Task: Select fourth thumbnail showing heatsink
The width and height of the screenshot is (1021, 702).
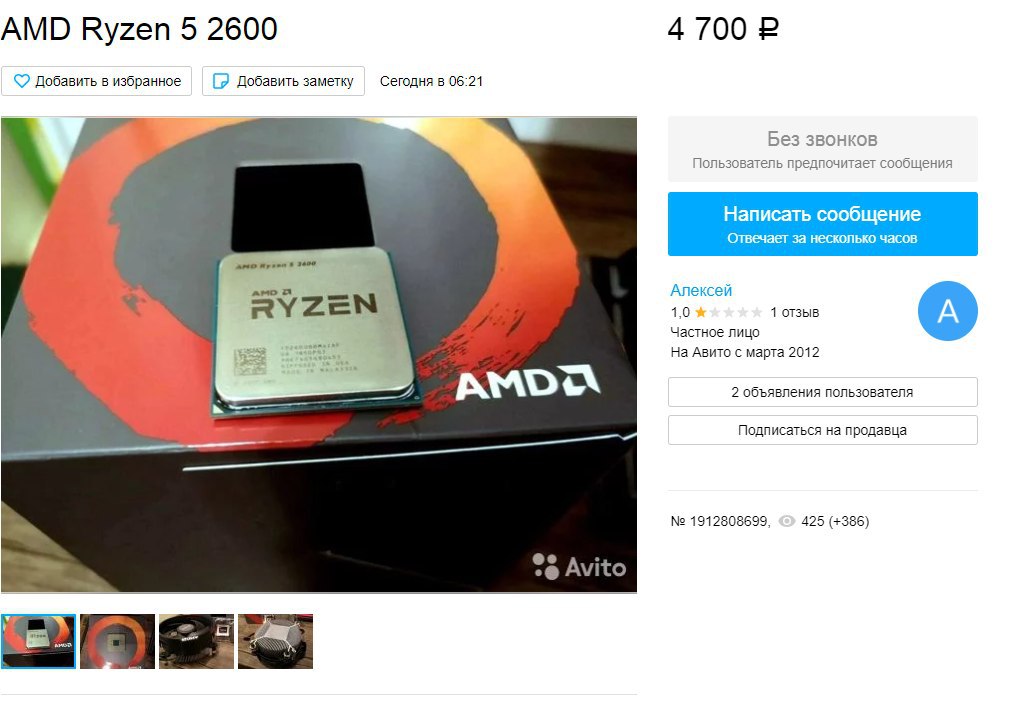Action: coord(275,641)
